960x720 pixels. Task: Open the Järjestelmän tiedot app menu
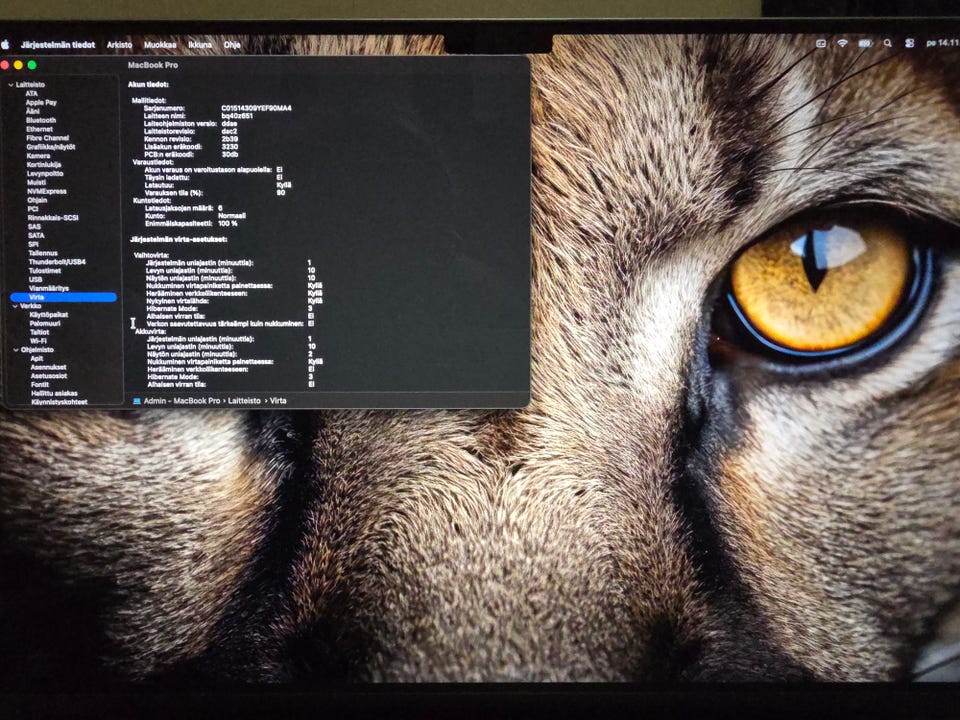point(58,45)
